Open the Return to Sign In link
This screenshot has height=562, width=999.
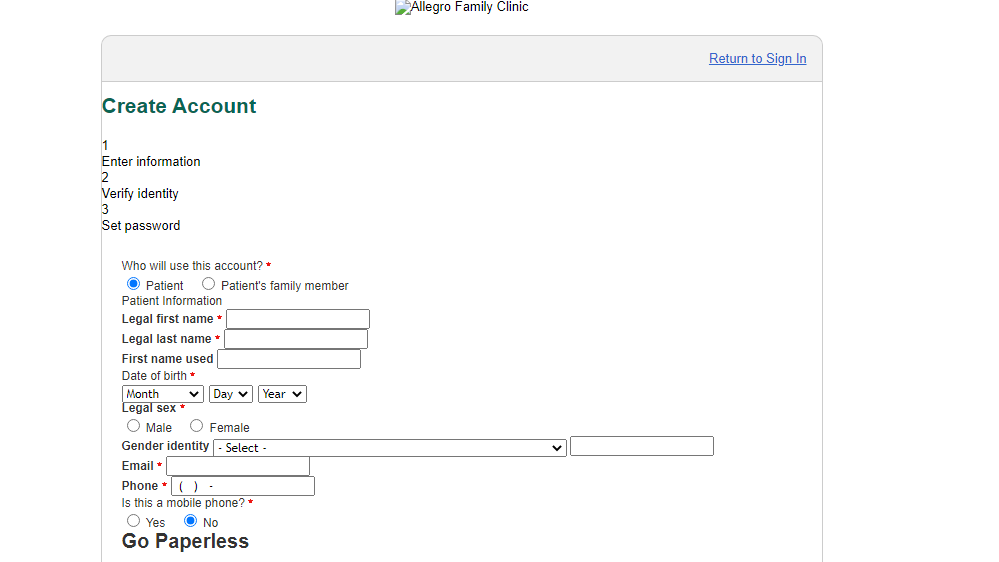[x=758, y=59]
